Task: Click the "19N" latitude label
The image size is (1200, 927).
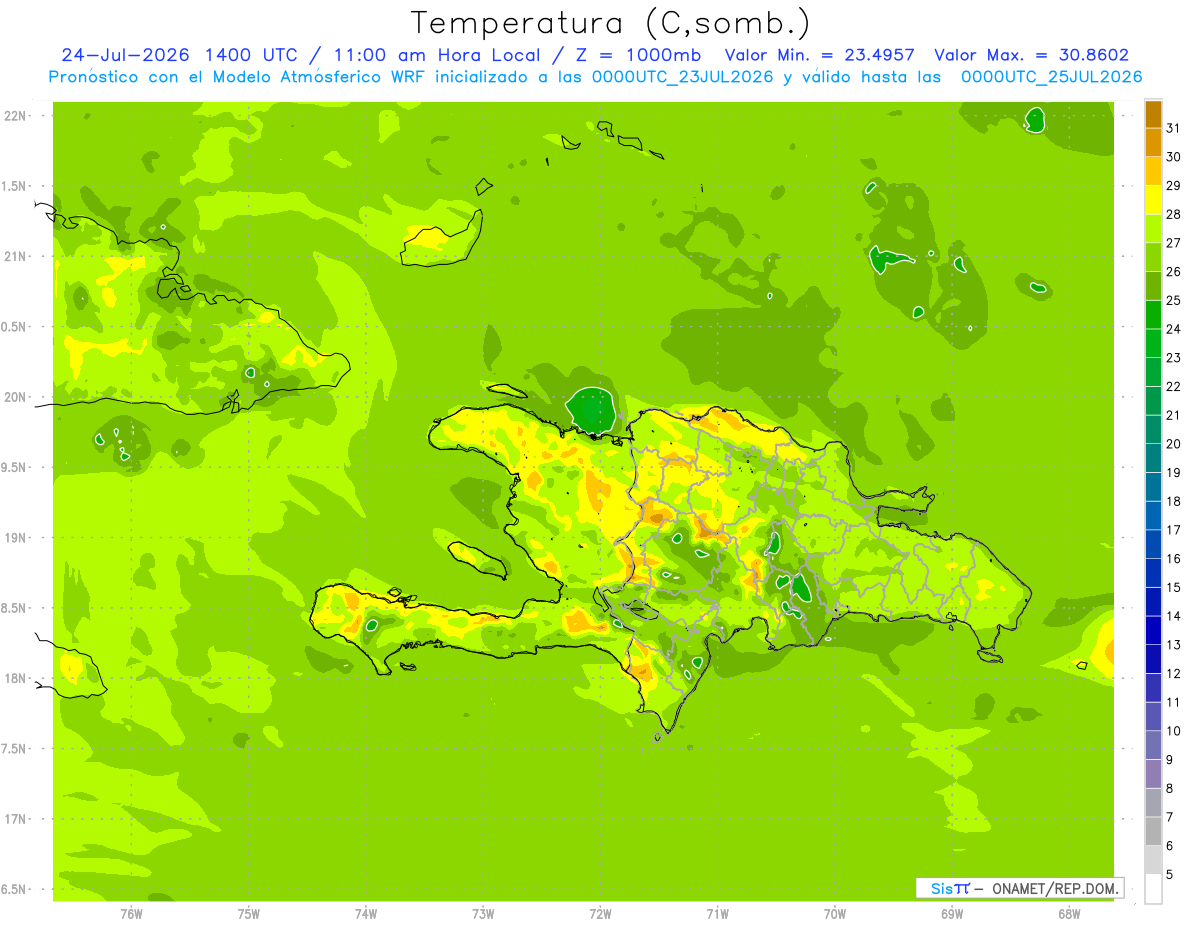Action: (15, 538)
